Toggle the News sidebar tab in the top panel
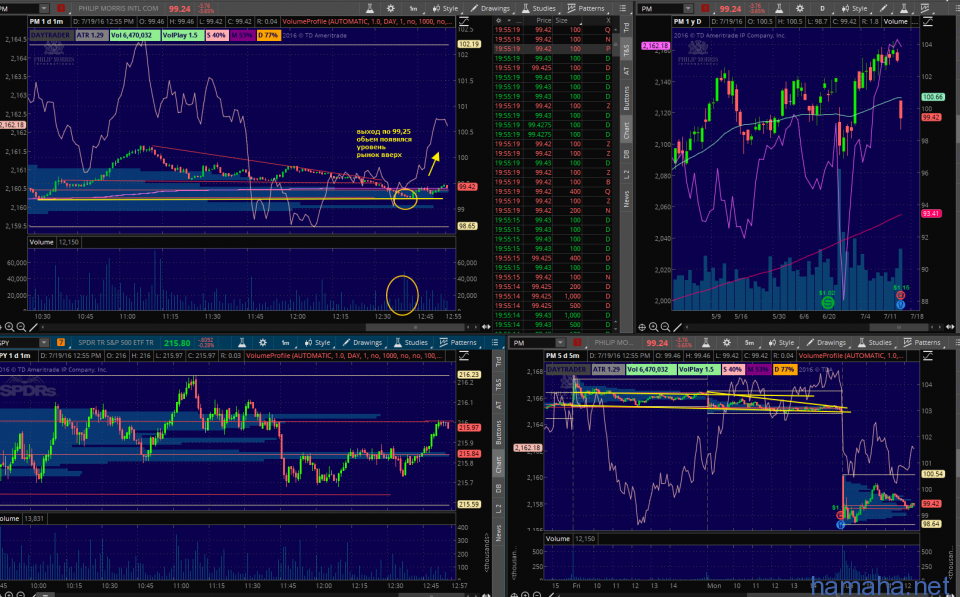Image resolution: width=960 pixels, height=597 pixels. 626,198
